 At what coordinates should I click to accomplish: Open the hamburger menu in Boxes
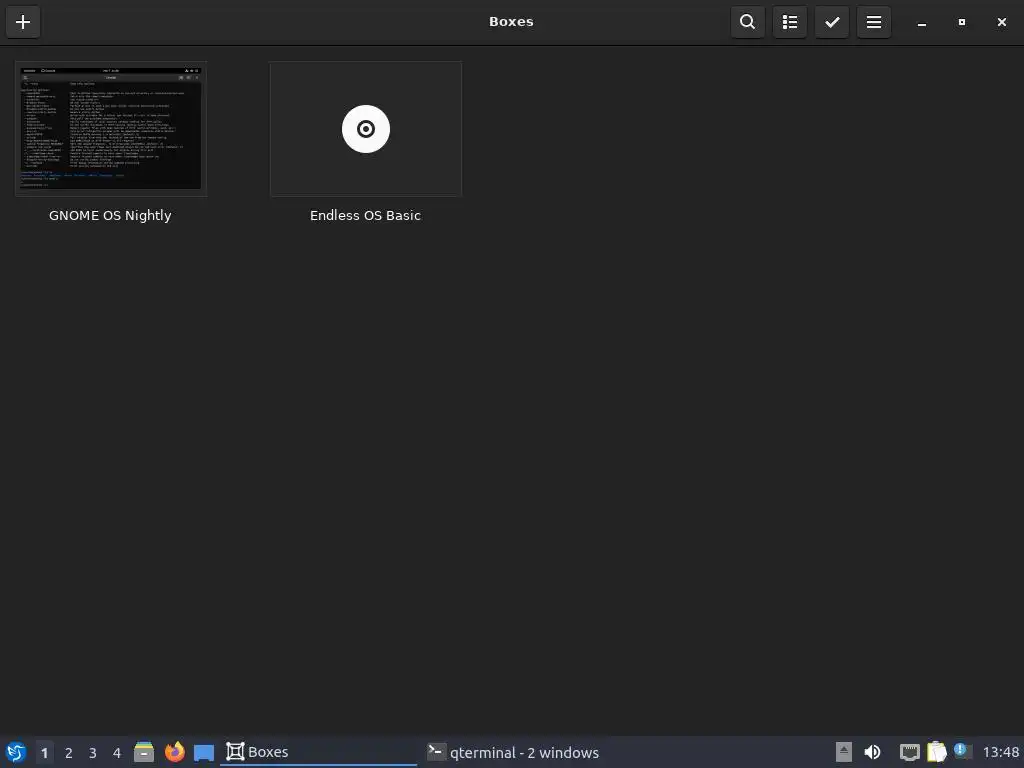click(x=874, y=22)
